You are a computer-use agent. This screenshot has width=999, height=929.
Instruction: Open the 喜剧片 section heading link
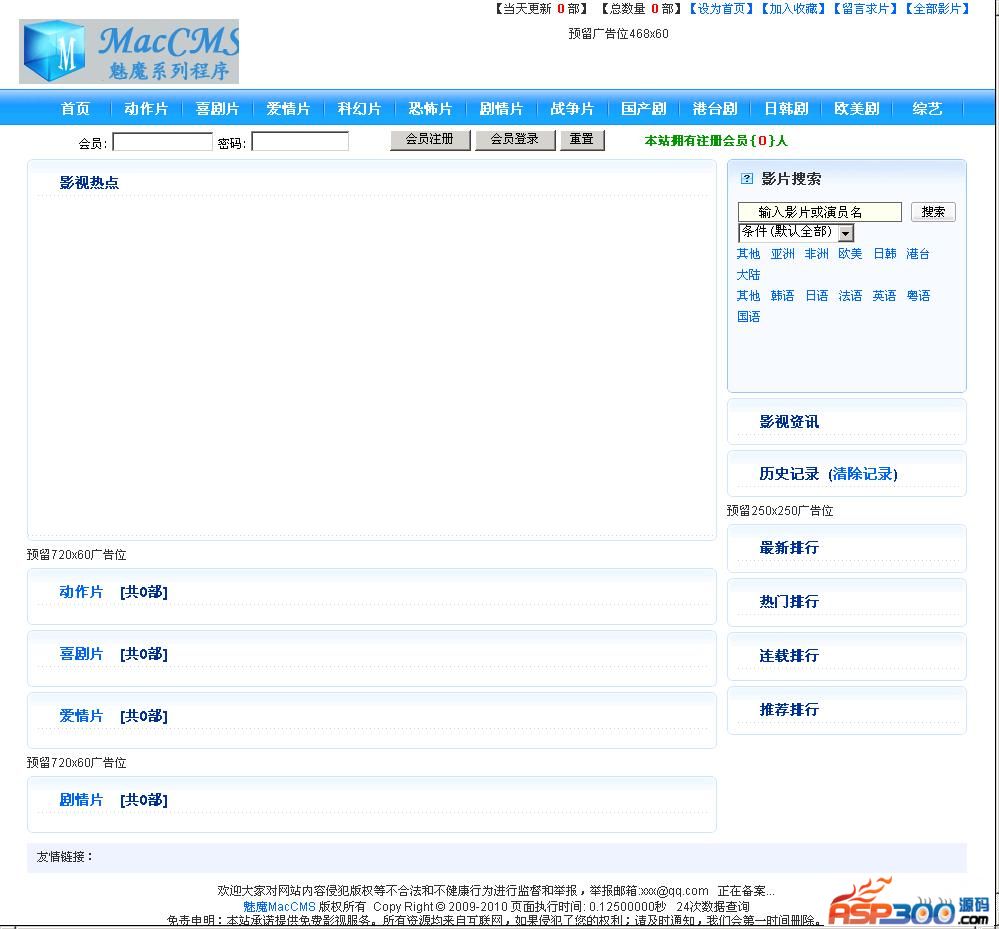click(x=81, y=654)
